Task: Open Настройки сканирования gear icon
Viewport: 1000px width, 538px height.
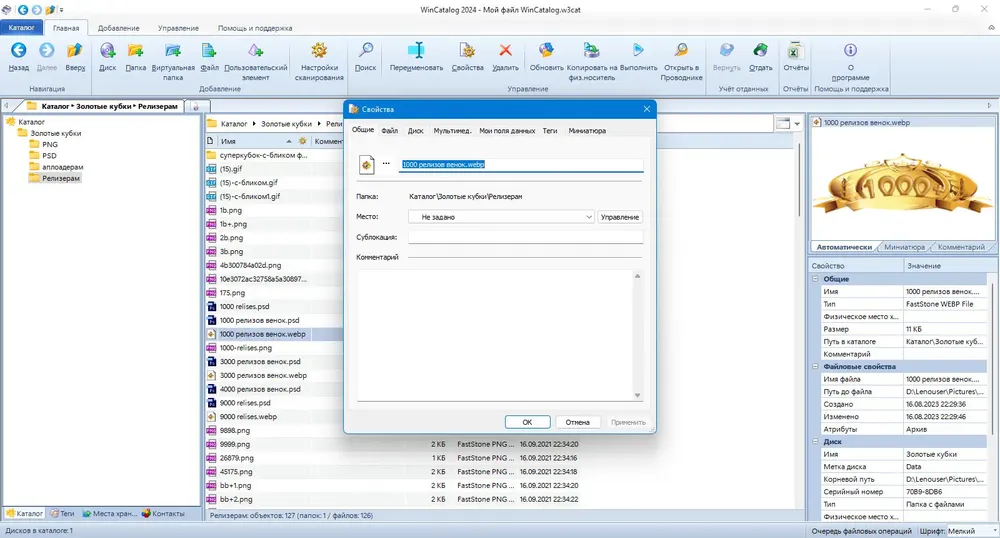Action: click(x=319, y=50)
